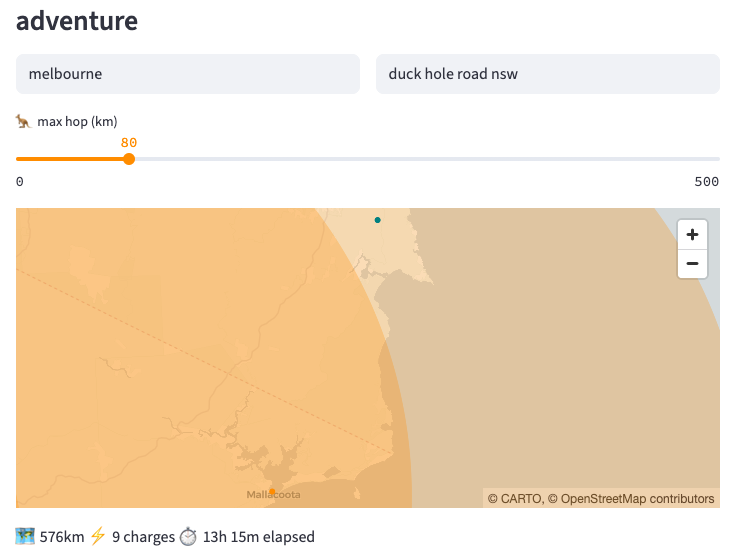Click the map emoji next to 576km
Screen dimensions: 739x560
25,536
